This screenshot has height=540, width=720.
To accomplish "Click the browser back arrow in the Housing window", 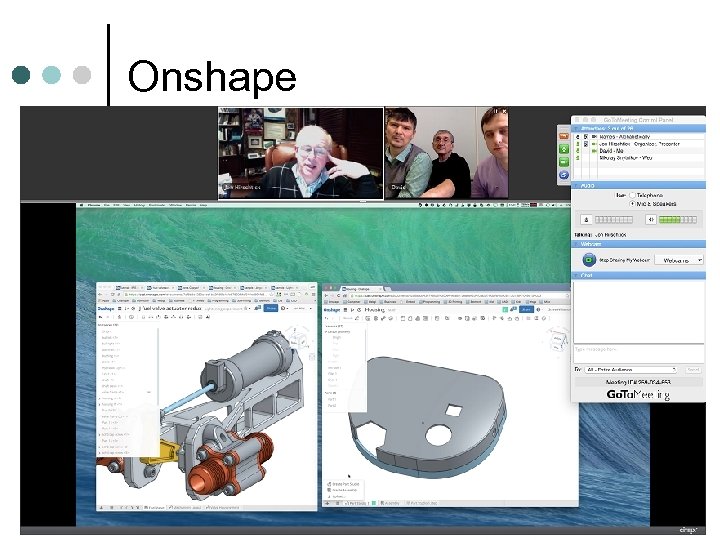I will coord(327,295).
